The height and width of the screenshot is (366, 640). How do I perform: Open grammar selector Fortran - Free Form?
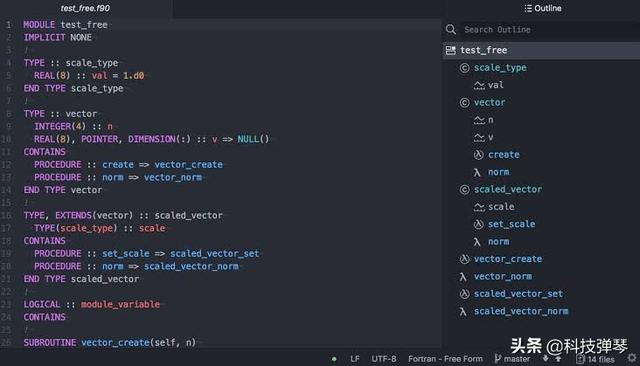coord(445,359)
